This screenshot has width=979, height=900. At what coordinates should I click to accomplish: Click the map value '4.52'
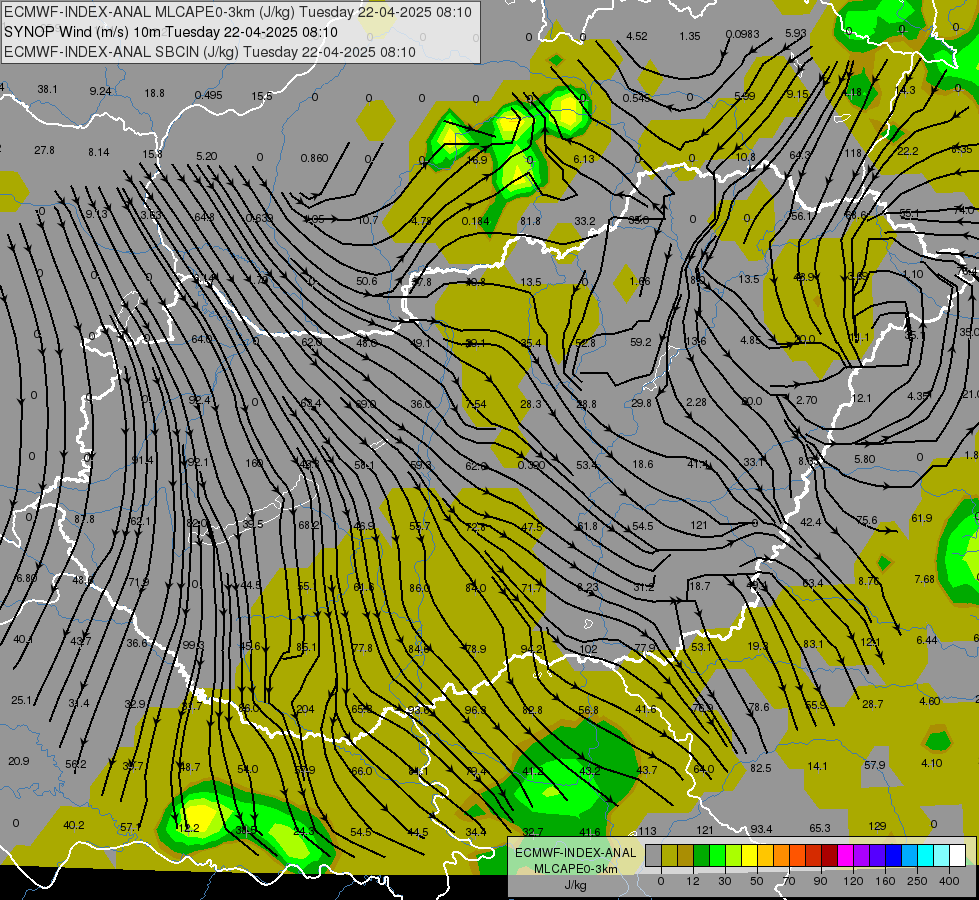637,36
